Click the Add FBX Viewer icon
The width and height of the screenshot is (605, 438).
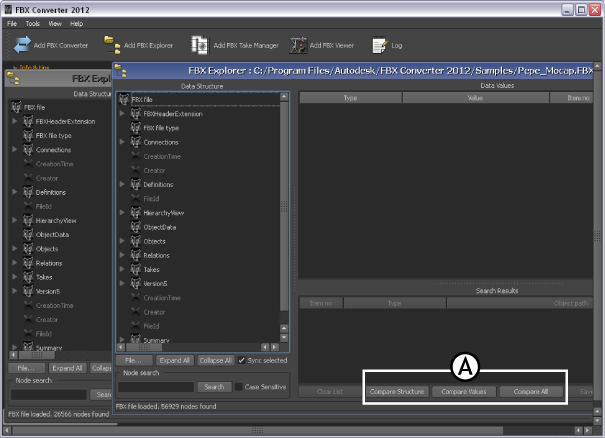(x=298, y=45)
